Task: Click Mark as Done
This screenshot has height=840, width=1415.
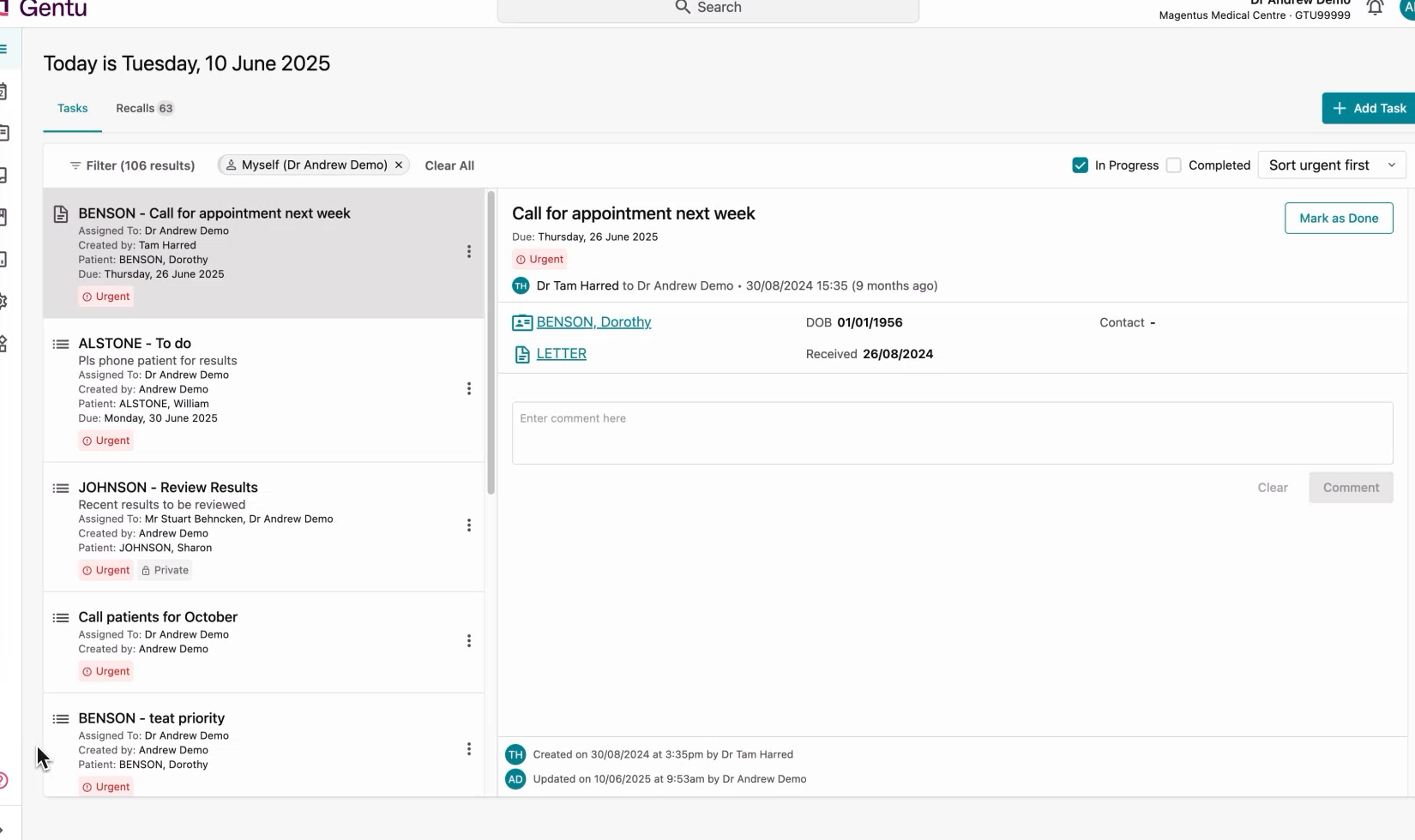Action: coord(1339,218)
